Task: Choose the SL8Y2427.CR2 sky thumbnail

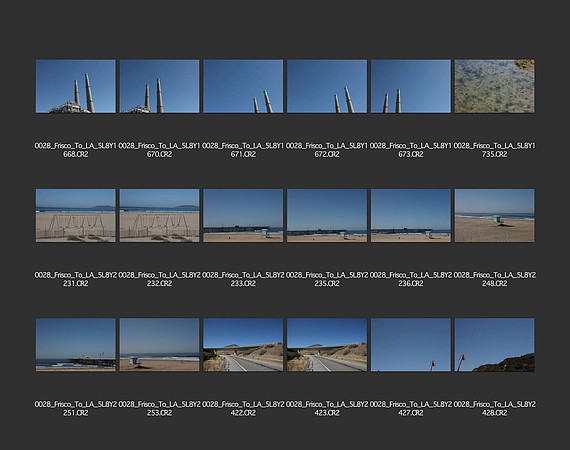Action: coord(411,345)
